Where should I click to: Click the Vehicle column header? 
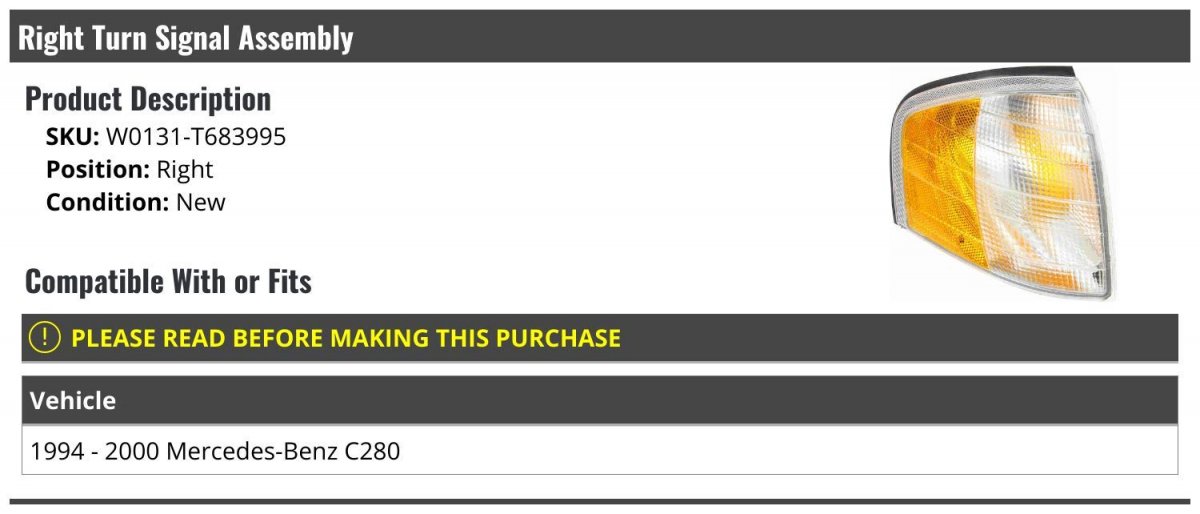(73, 401)
